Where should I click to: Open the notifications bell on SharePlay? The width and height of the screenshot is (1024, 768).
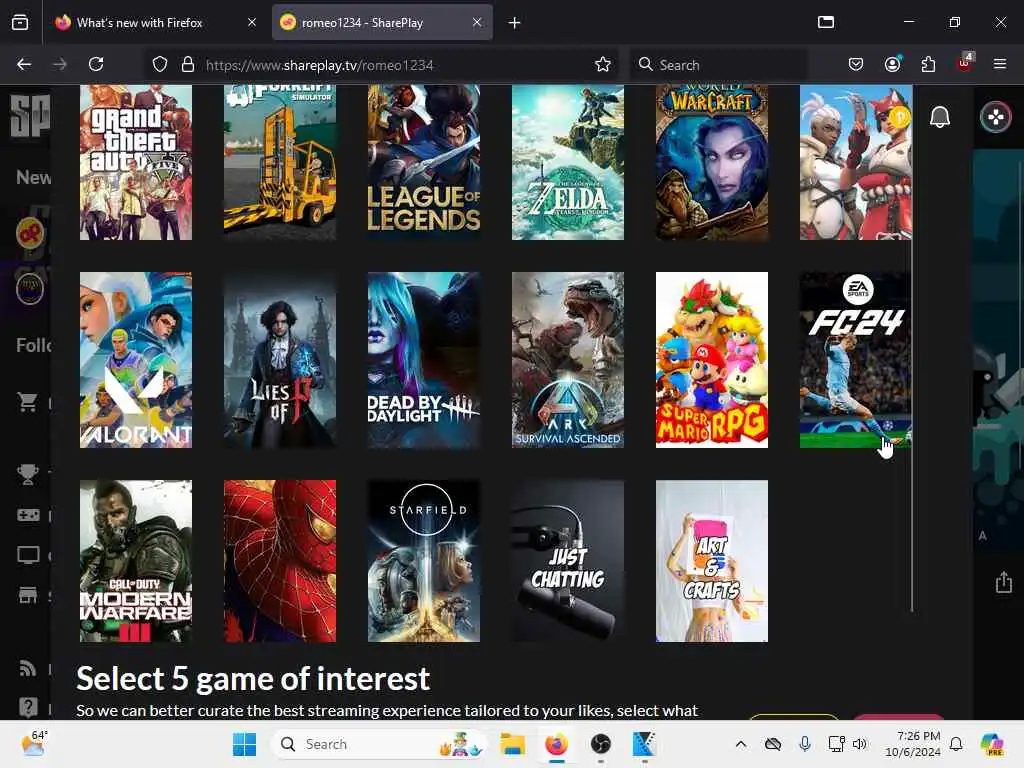click(940, 118)
